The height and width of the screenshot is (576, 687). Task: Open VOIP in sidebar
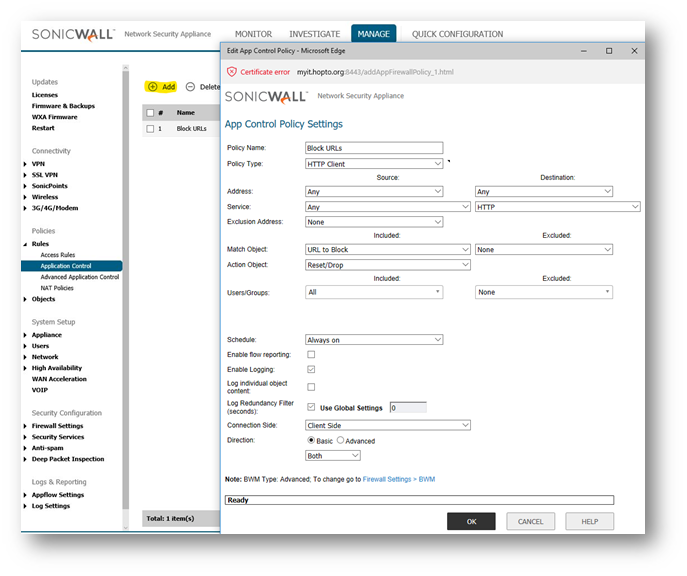[40, 390]
